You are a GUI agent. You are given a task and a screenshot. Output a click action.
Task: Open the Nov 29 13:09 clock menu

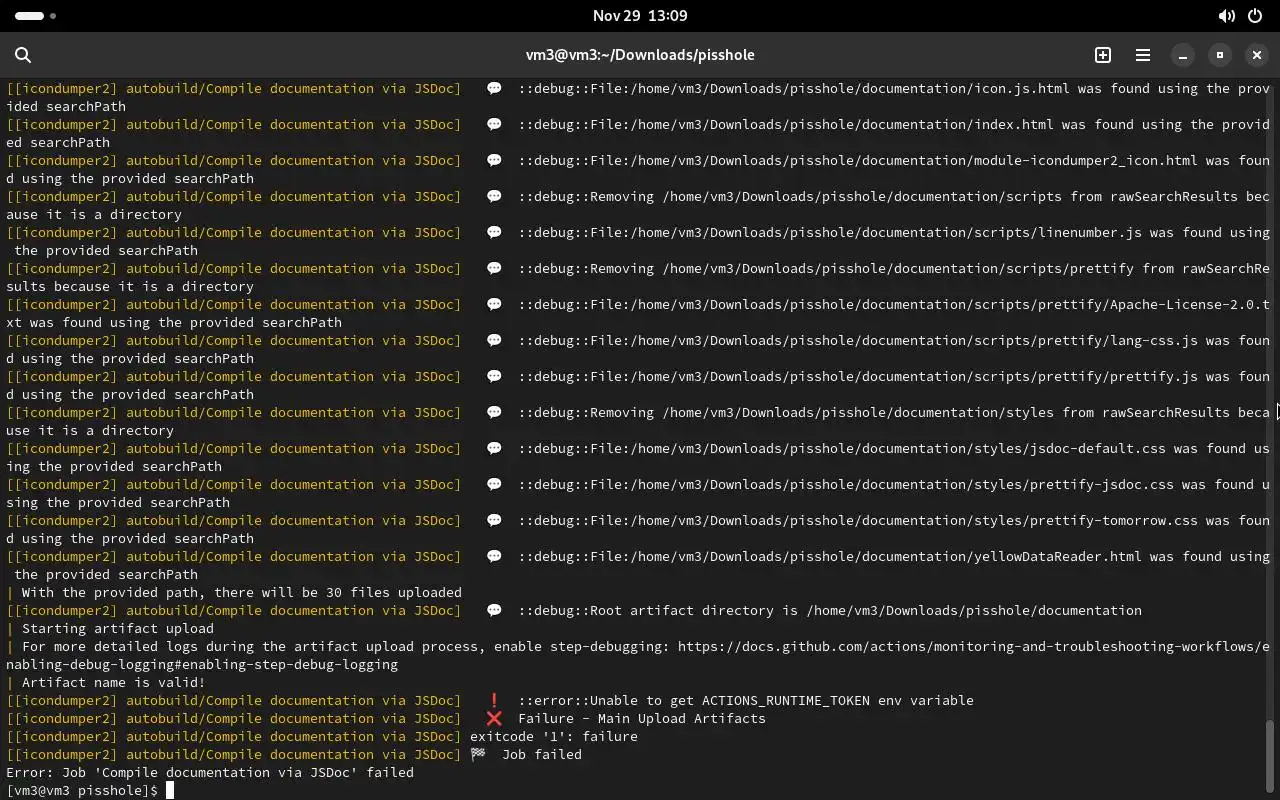click(x=640, y=16)
